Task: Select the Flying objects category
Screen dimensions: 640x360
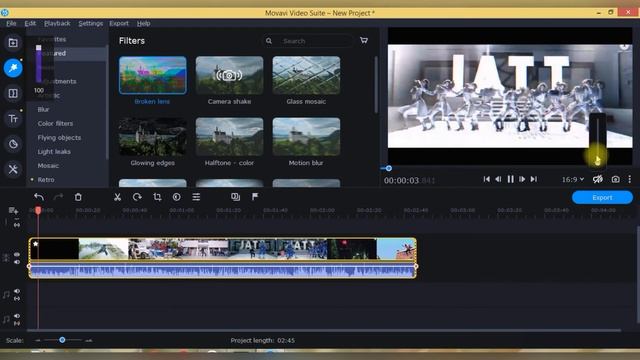Action: point(59,138)
